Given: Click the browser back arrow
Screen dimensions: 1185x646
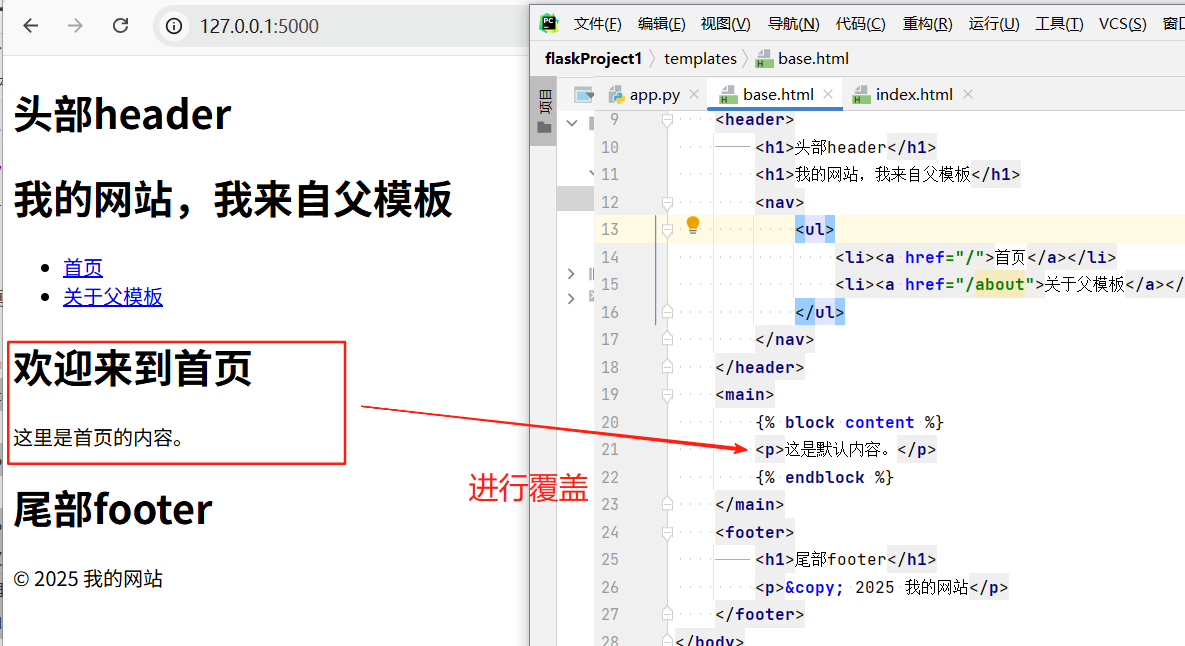Looking at the screenshot, I should [30, 26].
